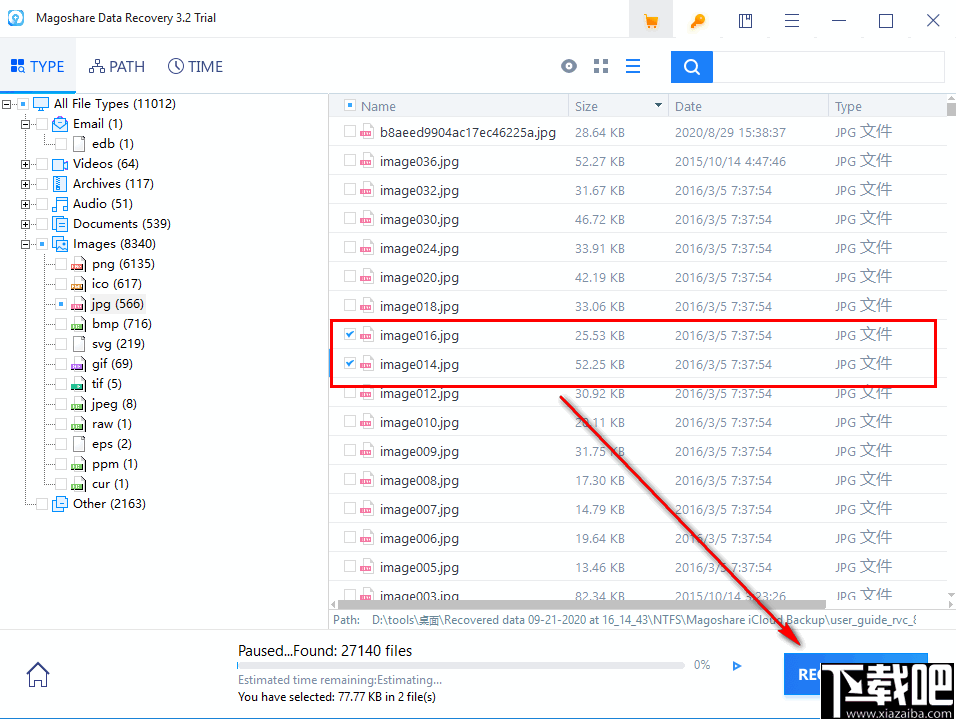Image resolution: width=956 pixels, height=719 pixels.
Task: Select tif (5) tree item
Action: pyautogui.click(x=107, y=384)
